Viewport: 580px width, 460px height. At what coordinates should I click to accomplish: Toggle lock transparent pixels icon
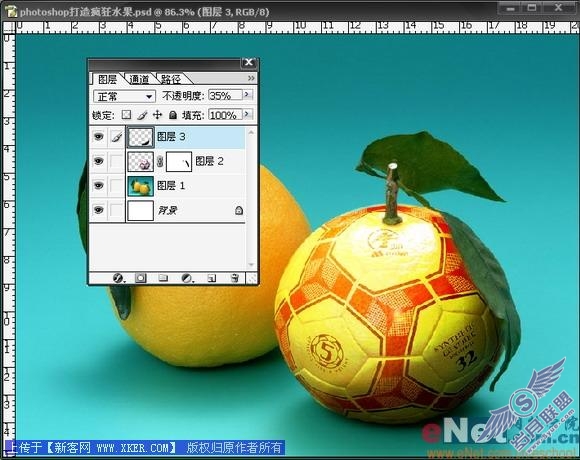click(127, 115)
